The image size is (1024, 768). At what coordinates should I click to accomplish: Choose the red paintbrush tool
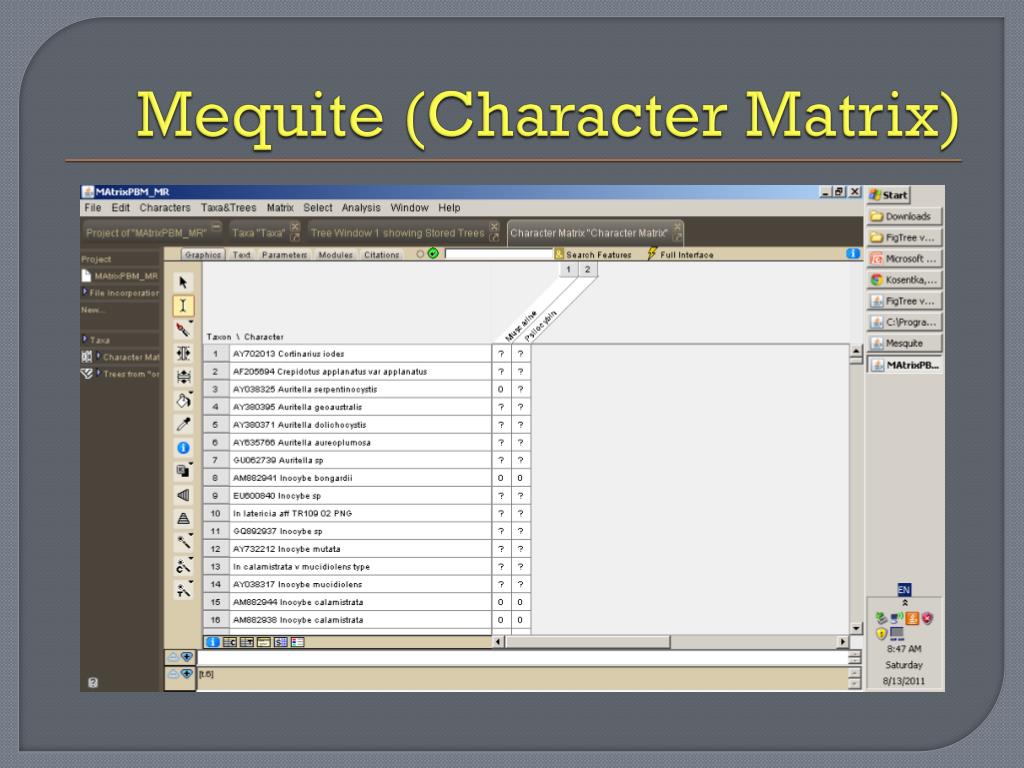(x=182, y=330)
